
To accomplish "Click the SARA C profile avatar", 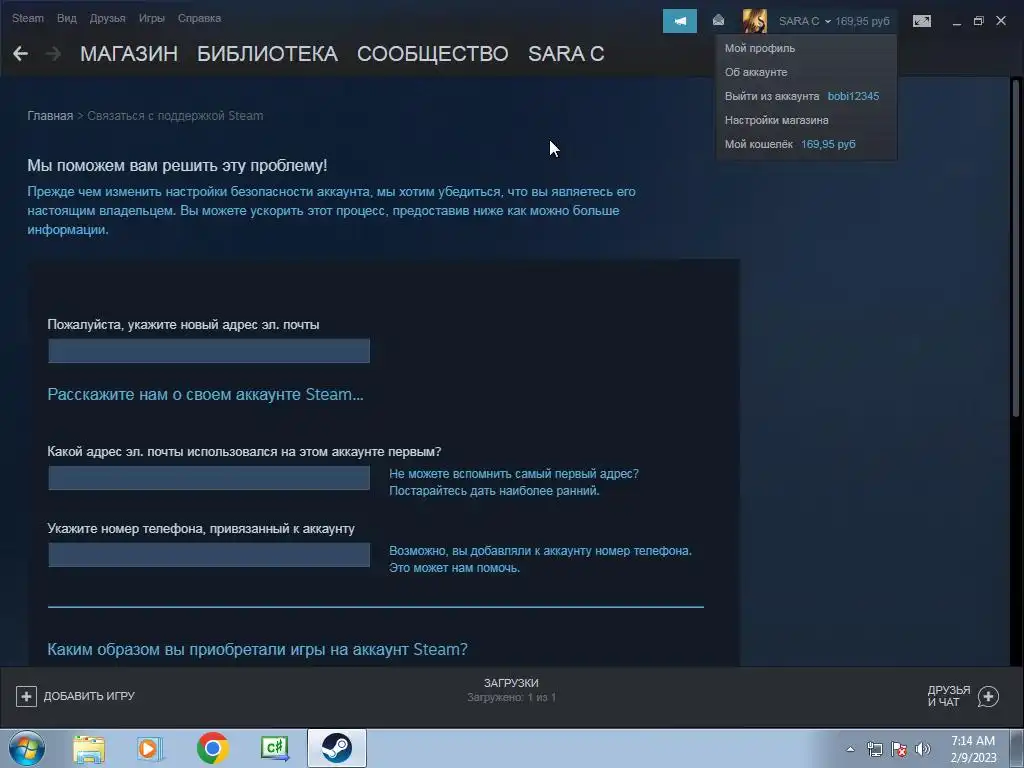I will tap(754, 21).
